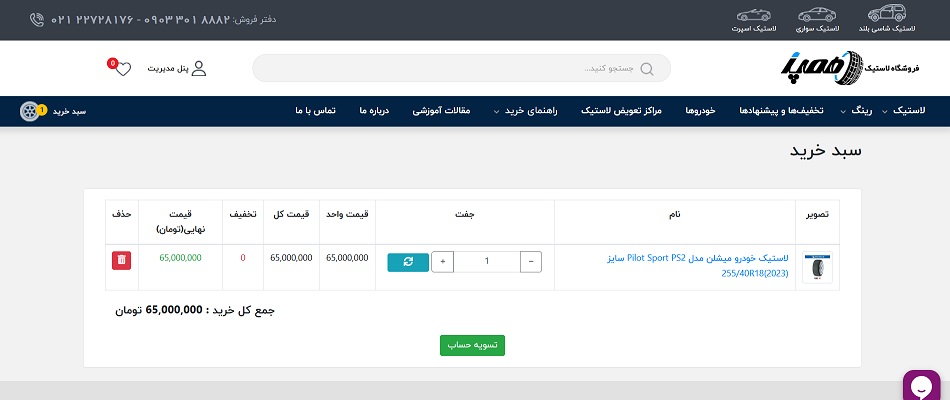Click the magnifier search icon
Screen dimensions: 950x400
(646, 69)
